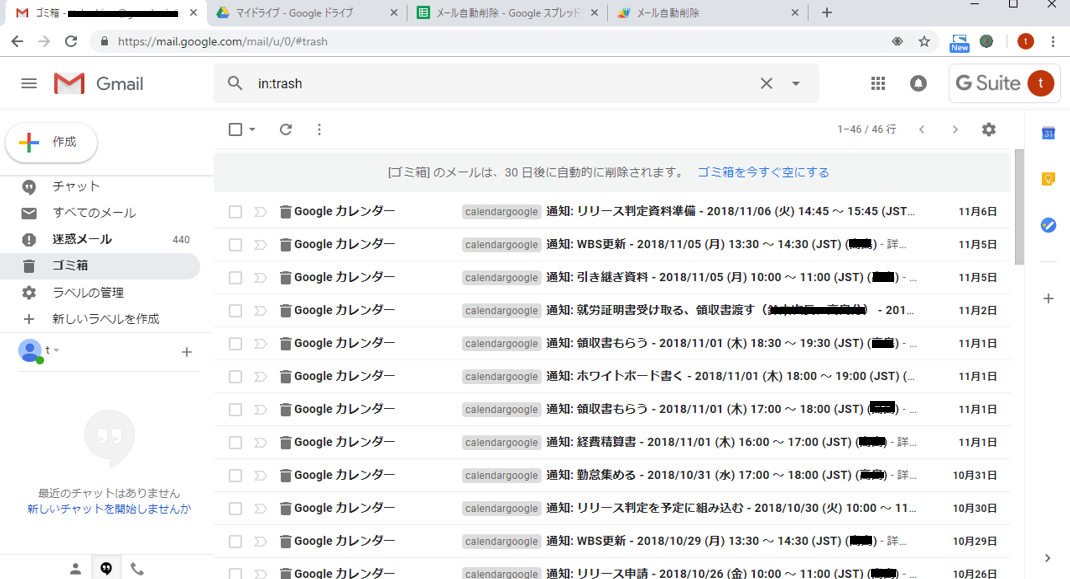Click the address bar URL
1070x579 pixels.
click(x=222, y=42)
